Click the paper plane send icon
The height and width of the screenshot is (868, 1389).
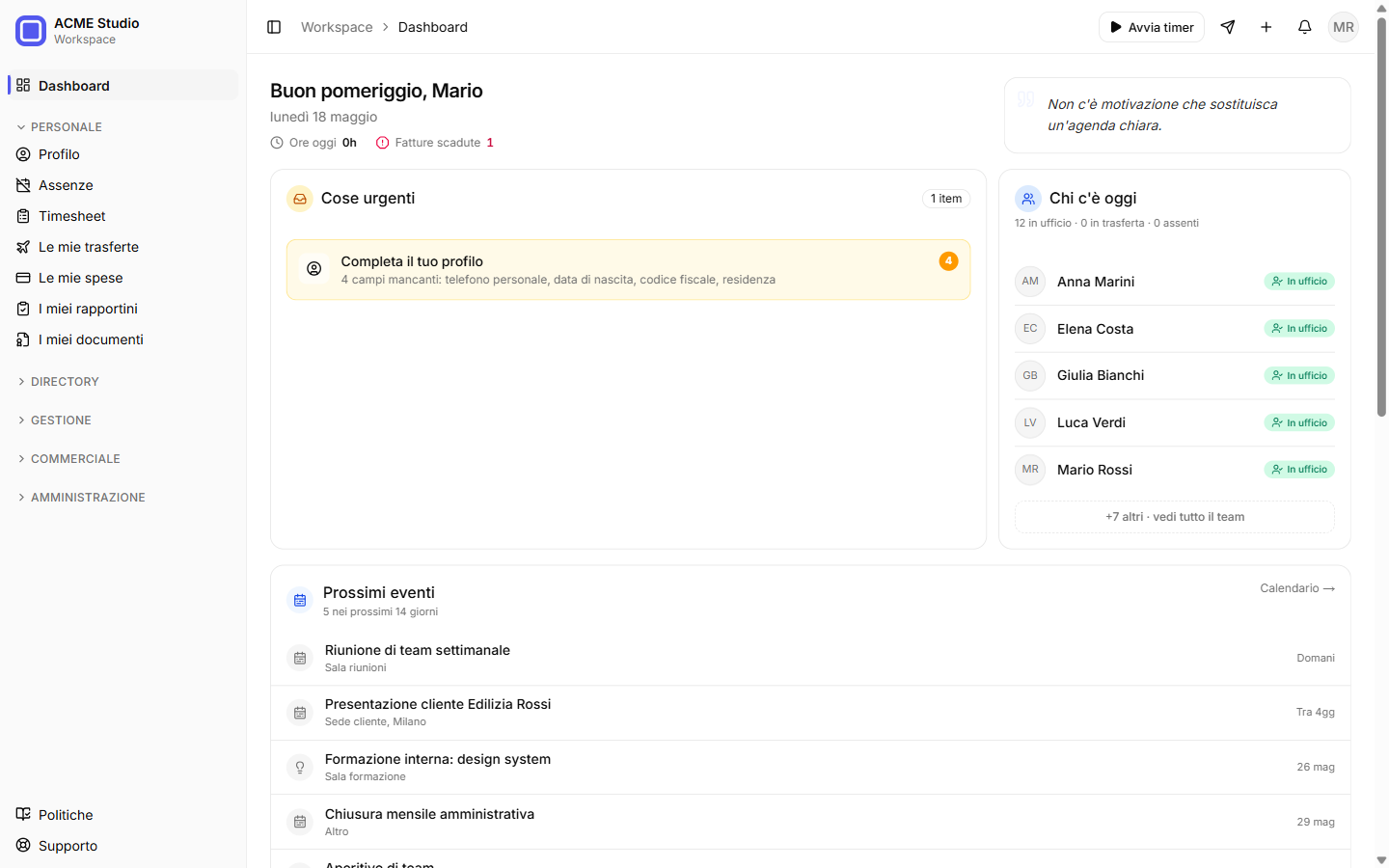point(1228,27)
